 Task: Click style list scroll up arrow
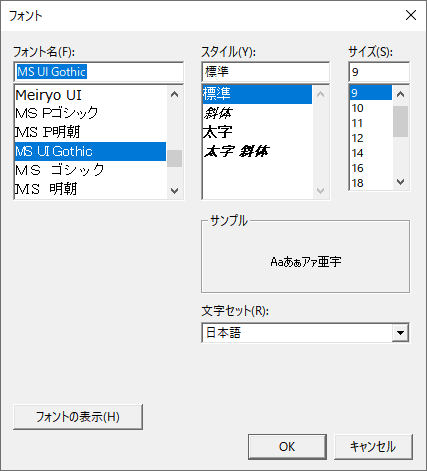(320, 94)
